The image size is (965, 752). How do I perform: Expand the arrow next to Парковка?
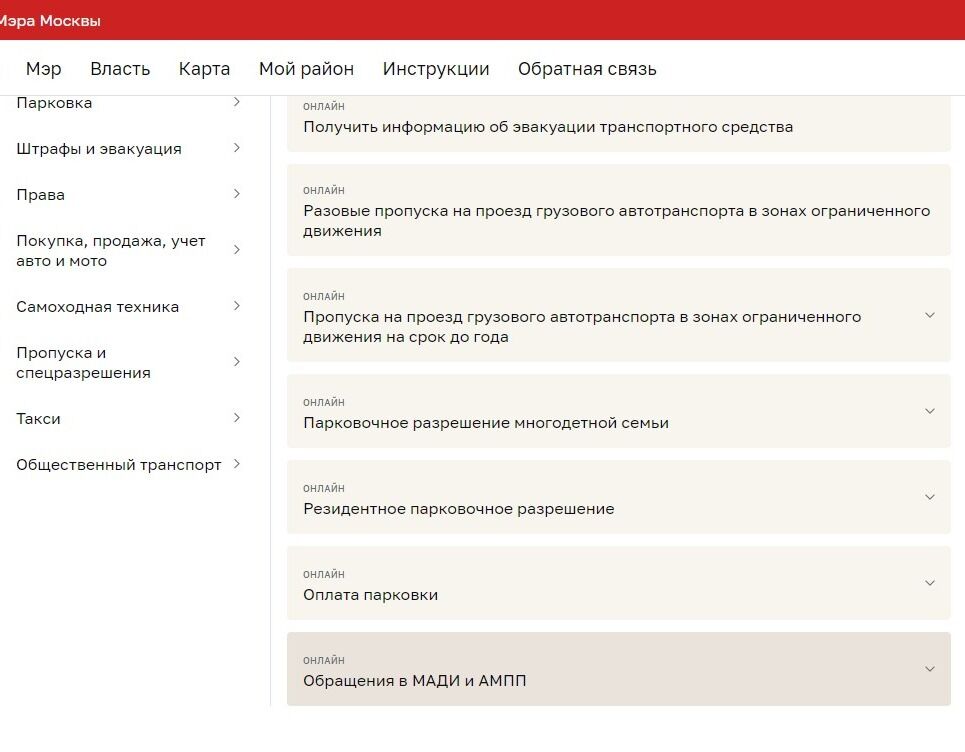(x=237, y=102)
